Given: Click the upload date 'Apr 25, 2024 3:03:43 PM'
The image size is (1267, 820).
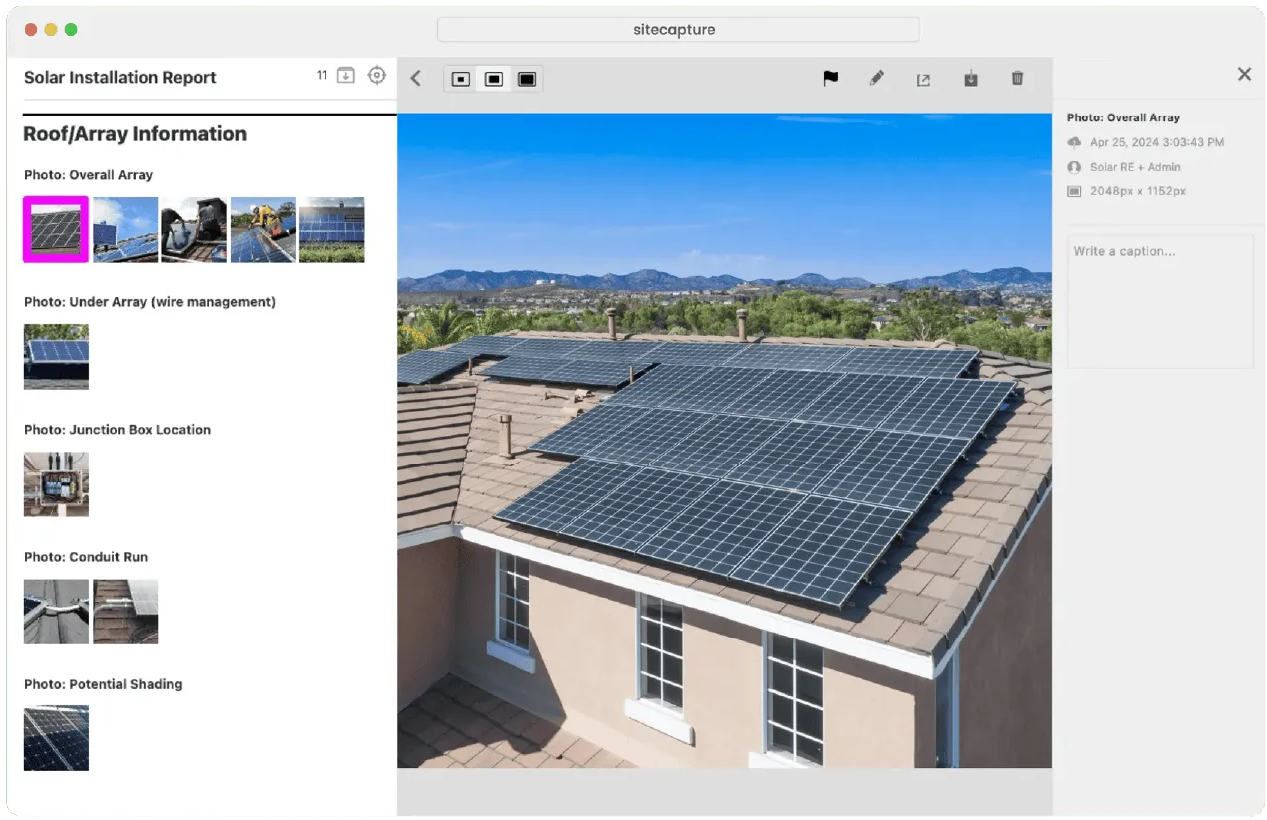Looking at the screenshot, I should [x=1157, y=142].
